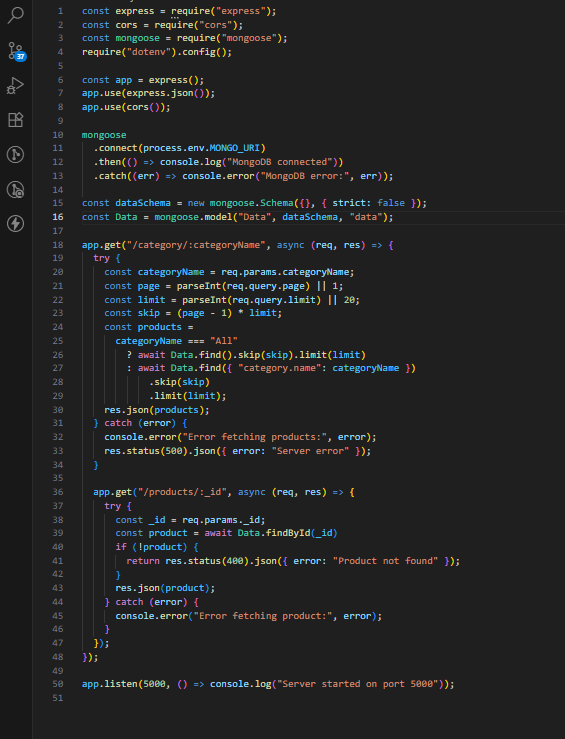Click the "Product not found" error string
Viewport: 565px width, 739px height.
(385, 561)
